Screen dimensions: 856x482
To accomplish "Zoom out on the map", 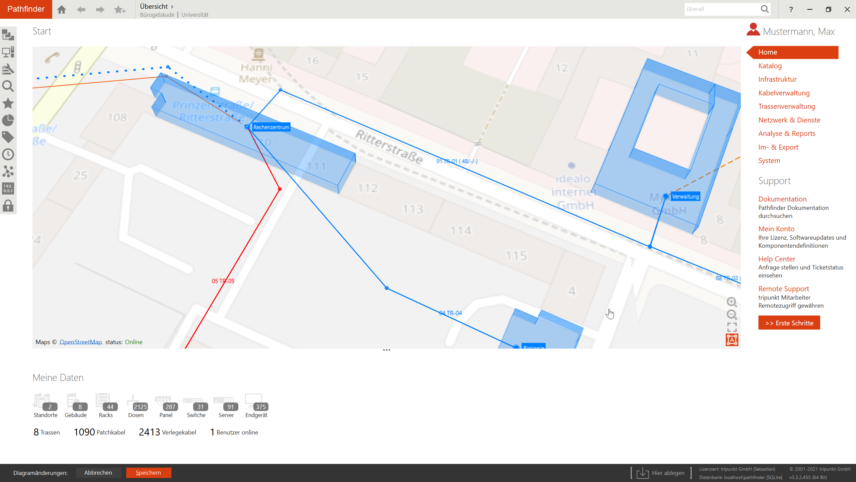I will pyautogui.click(x=732, y=314).
